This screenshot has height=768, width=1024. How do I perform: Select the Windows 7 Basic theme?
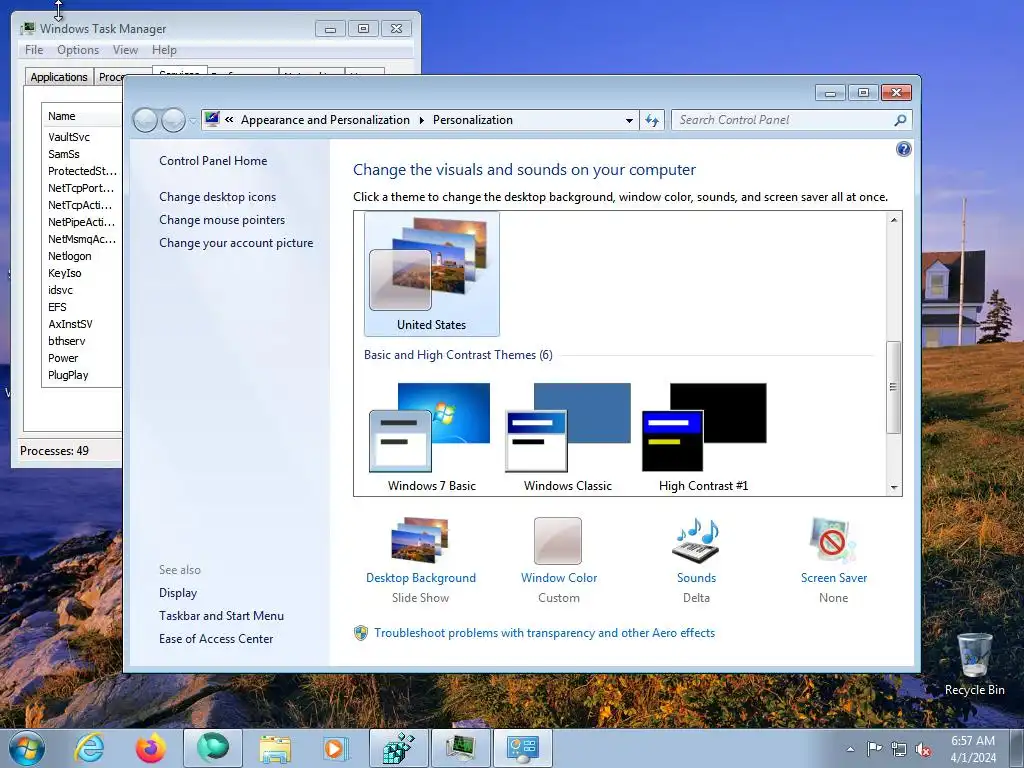(431, 438)
